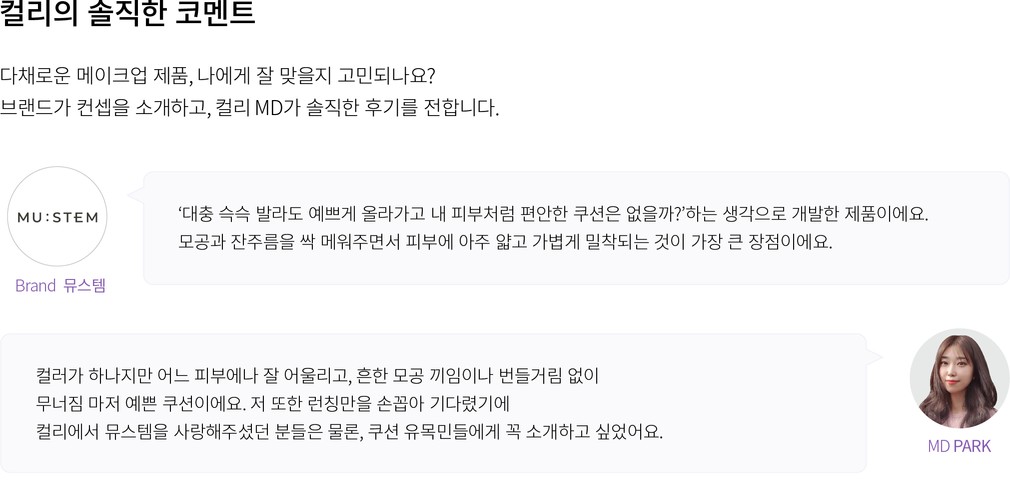Screen dimensions: 1010x483
Task: Click the MU:STEM brand logo circle
Action: [x=57, y=217]
